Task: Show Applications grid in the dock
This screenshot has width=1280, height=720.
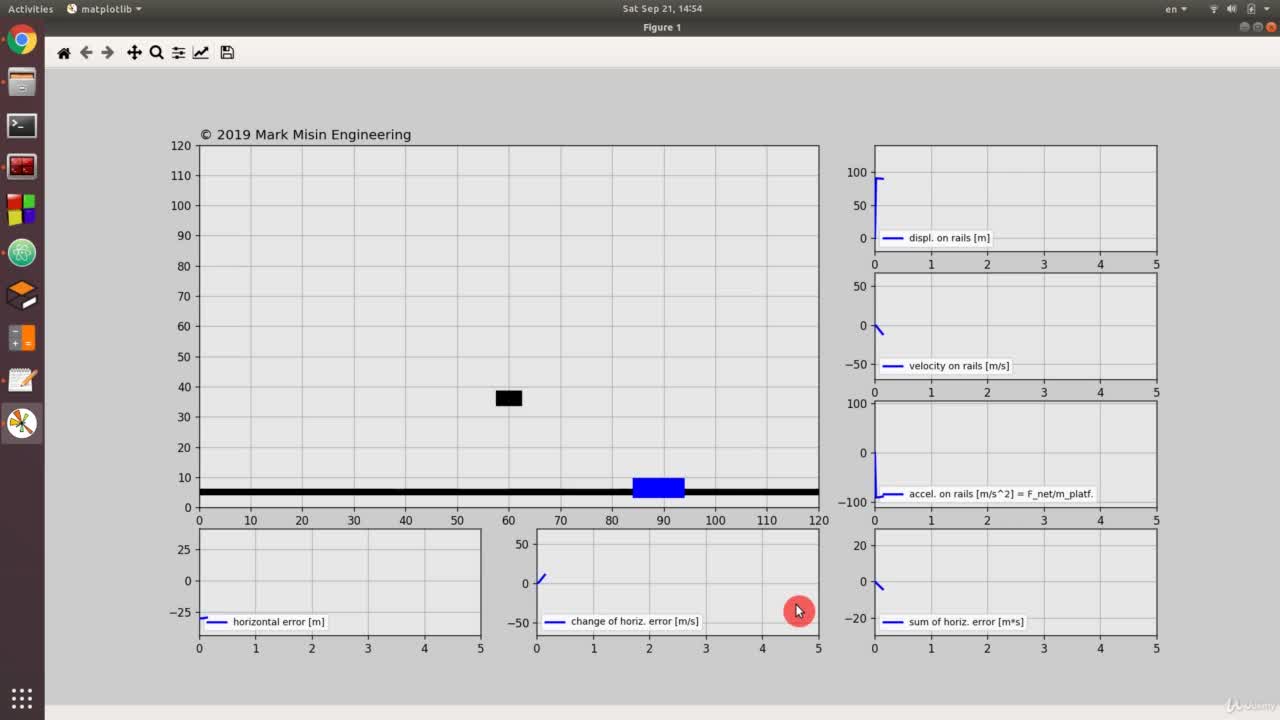Action: coord(22,697)
